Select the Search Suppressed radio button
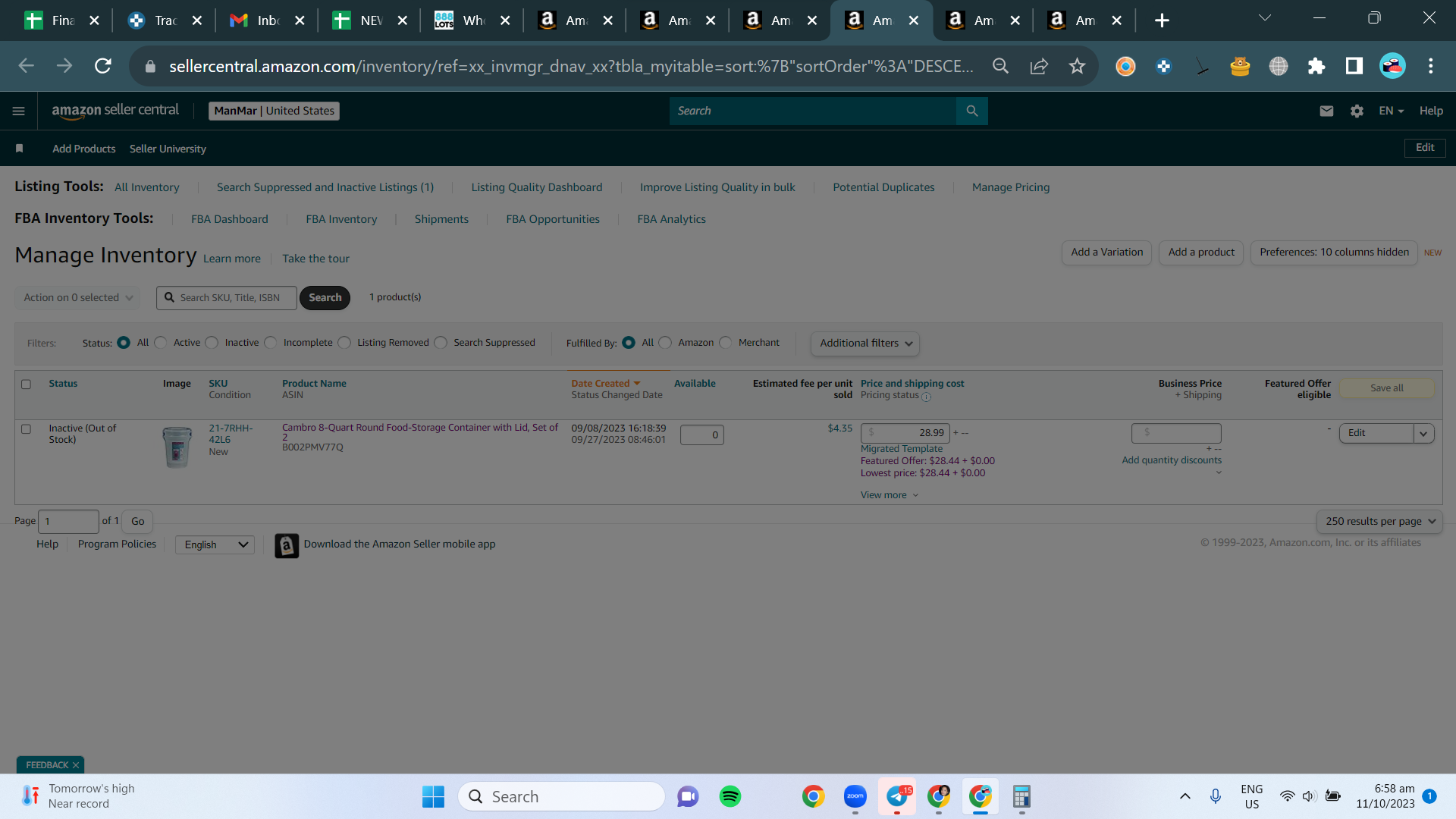Viewport: 1456px width, 819px height. click(441, 343)
